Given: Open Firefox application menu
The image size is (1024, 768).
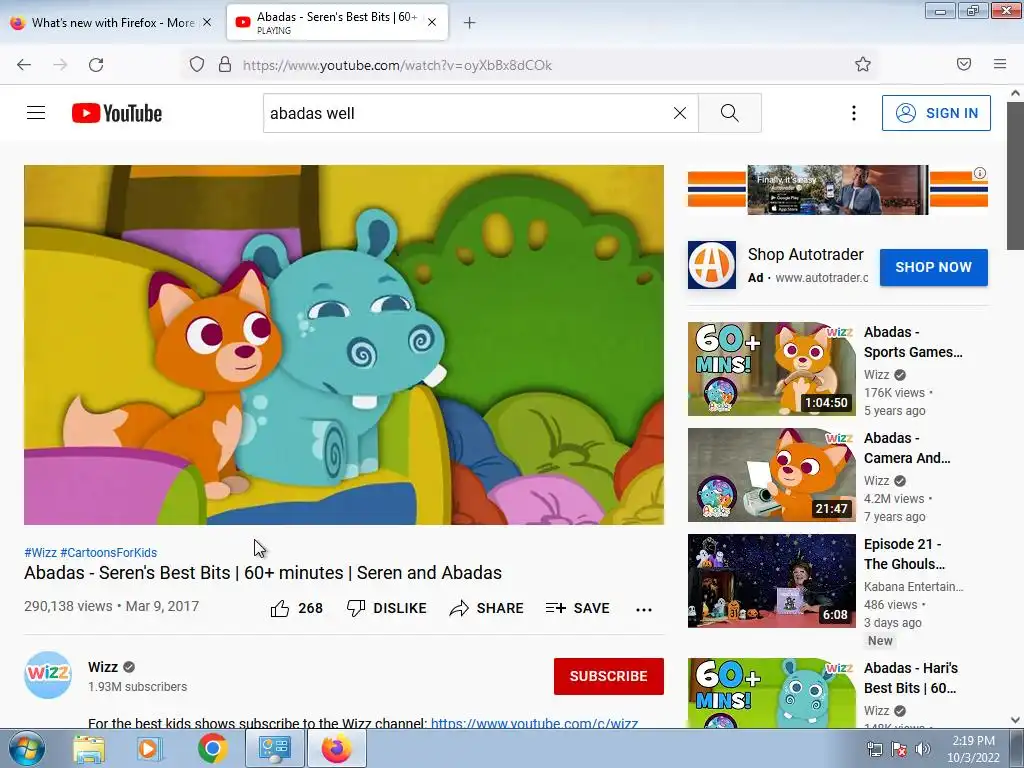Looking at the screenshot, I should coord(1000,64).
